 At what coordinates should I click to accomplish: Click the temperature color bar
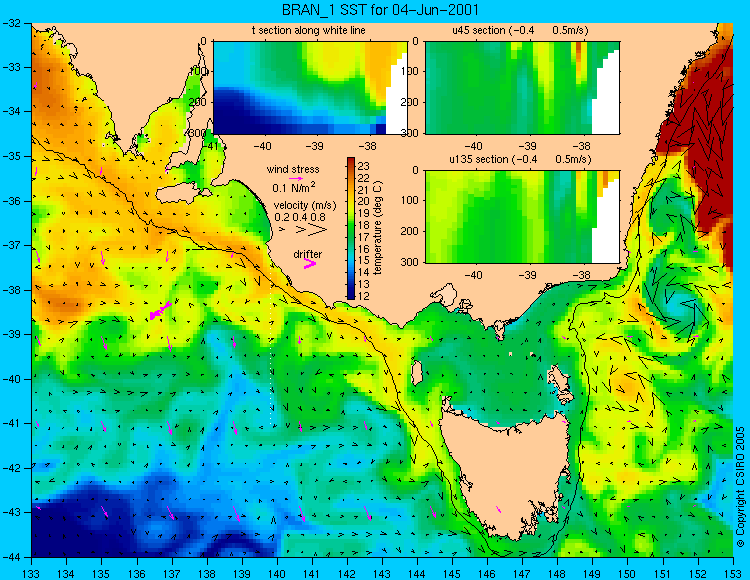pos(351,229)
